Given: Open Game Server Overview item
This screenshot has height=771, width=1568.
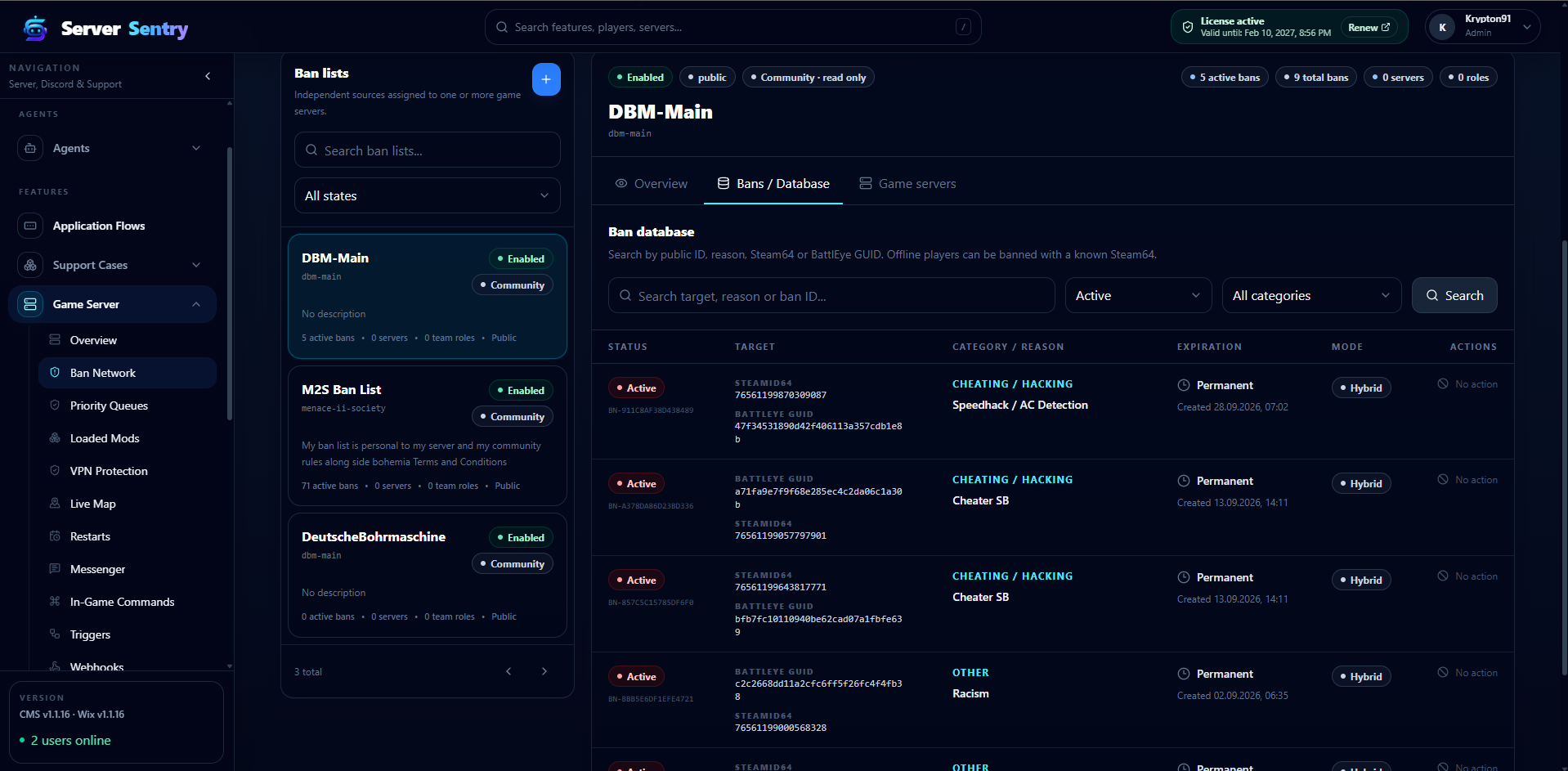Looking at the screenshot, I should tap(128, 340).
